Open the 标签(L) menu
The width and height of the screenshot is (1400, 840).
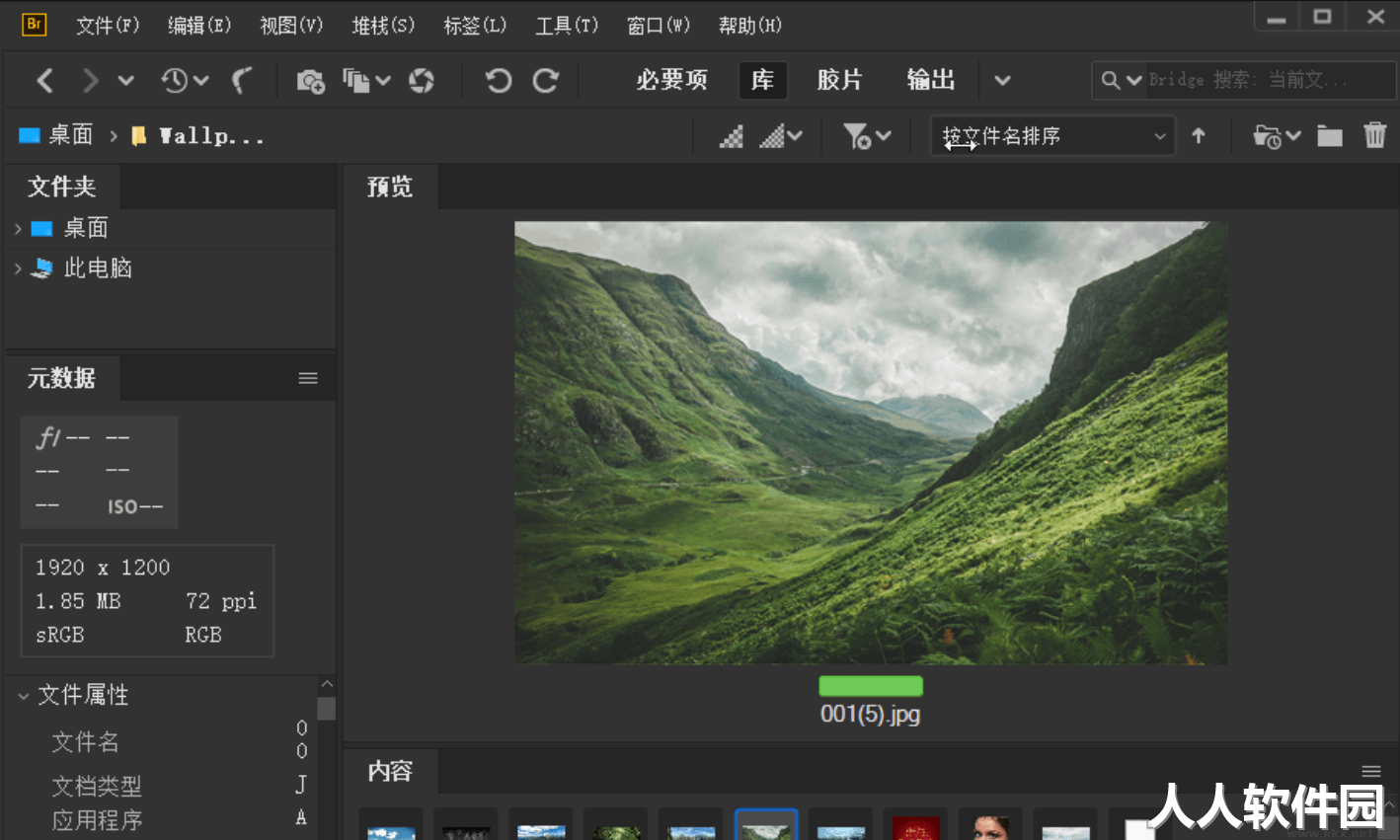475,26
